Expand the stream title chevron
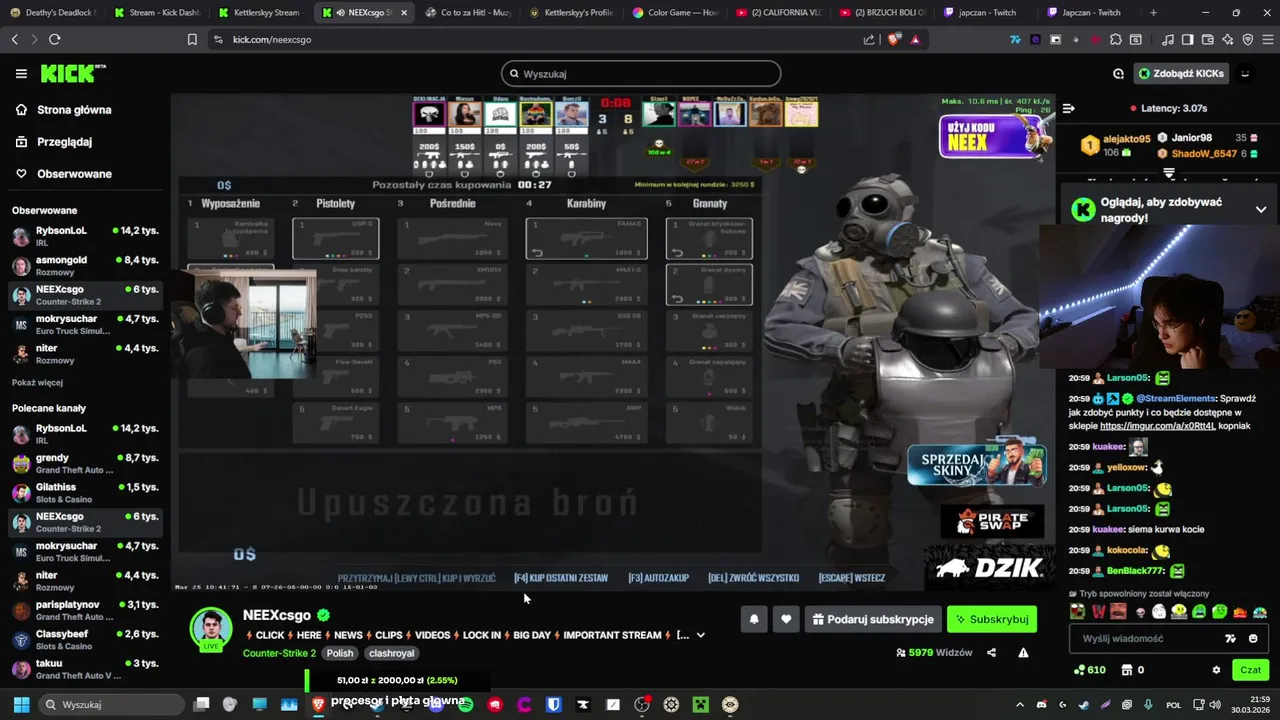 coord(700,635)
